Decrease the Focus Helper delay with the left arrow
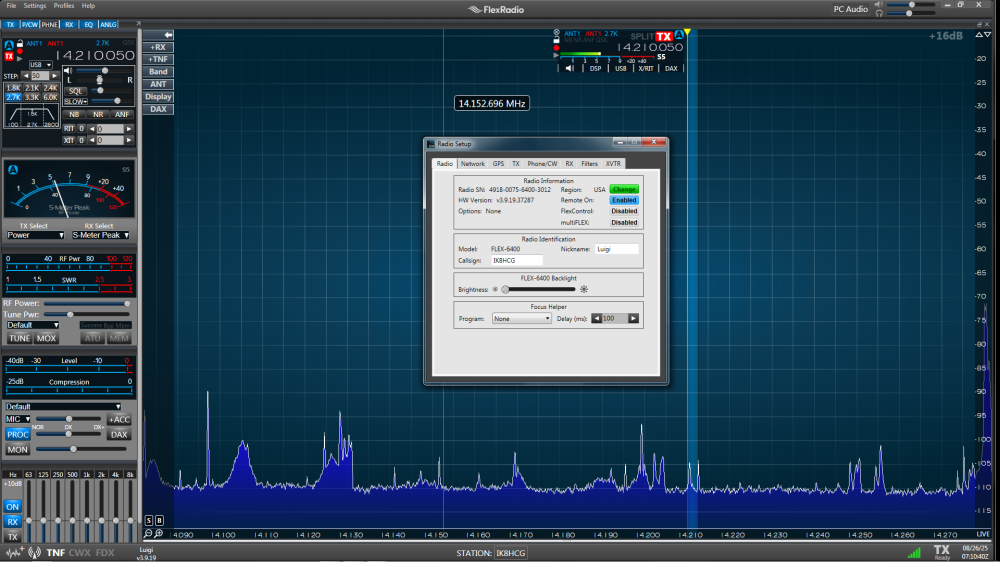Screen dimensions: 1000x567 point(596,318)
